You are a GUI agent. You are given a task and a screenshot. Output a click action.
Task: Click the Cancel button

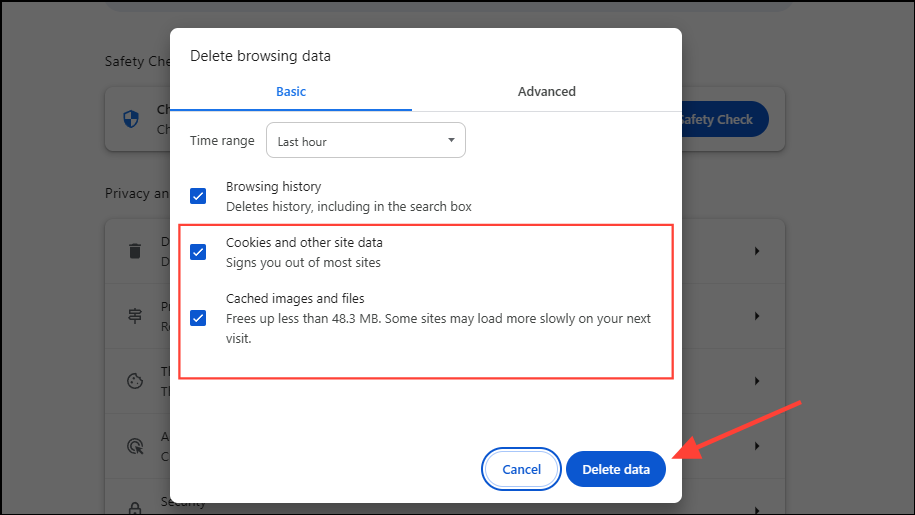(521, 469)
